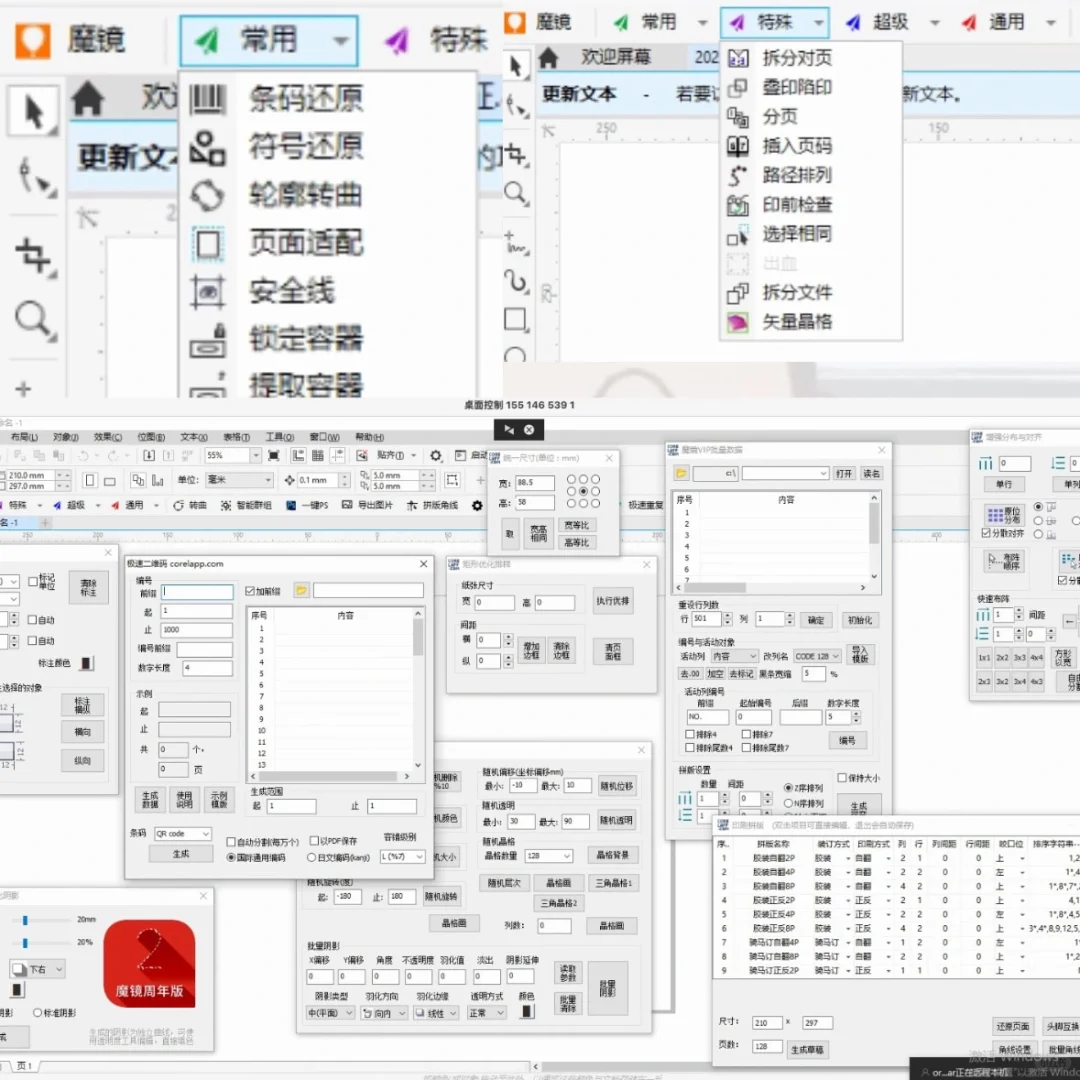Click the import icon in standard toolbar
This screenshot has width=1080, height=1080.
click(x=149, y=455)
